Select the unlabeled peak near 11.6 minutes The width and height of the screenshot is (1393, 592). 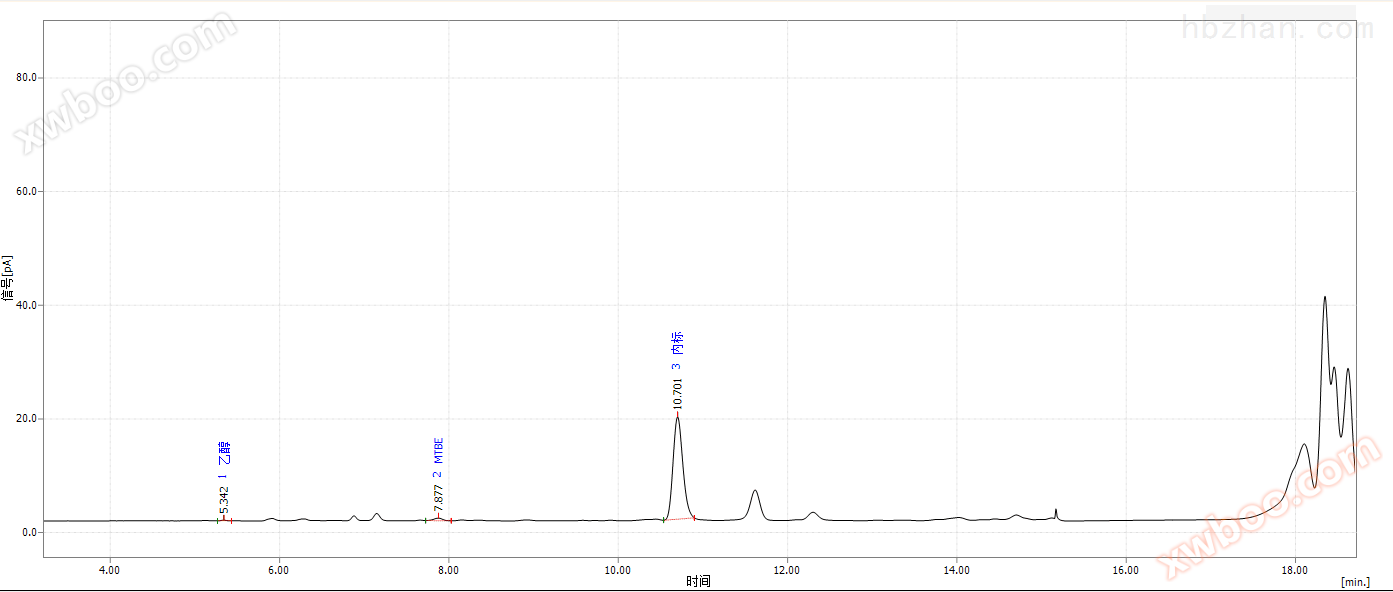coord(755,492)
